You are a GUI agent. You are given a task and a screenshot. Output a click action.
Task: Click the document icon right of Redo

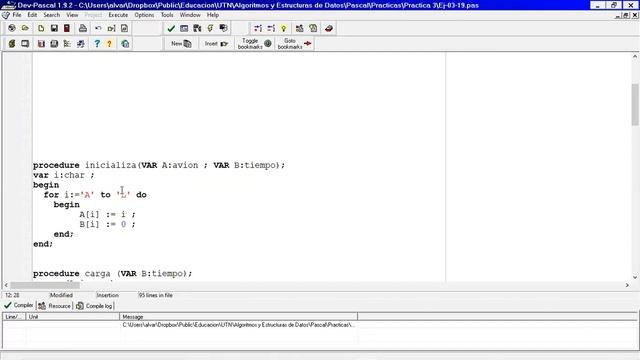pos(124,29)
